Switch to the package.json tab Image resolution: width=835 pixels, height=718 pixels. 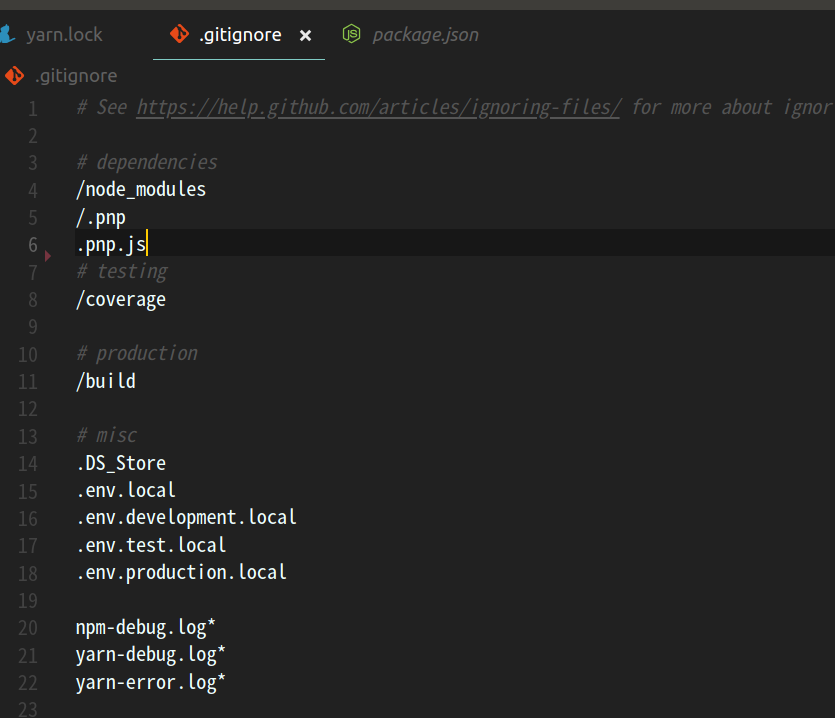(425, 33)
